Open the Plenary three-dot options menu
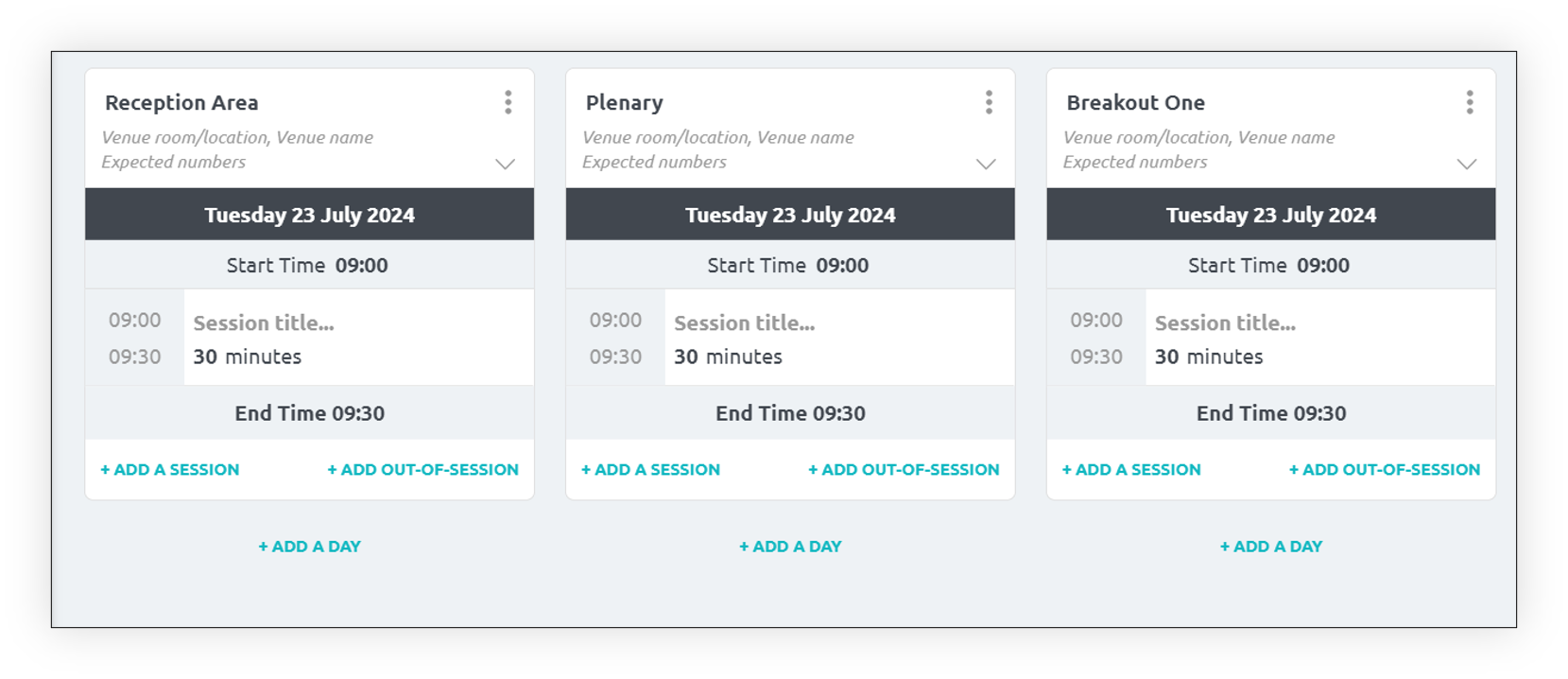 pos(989,102)
